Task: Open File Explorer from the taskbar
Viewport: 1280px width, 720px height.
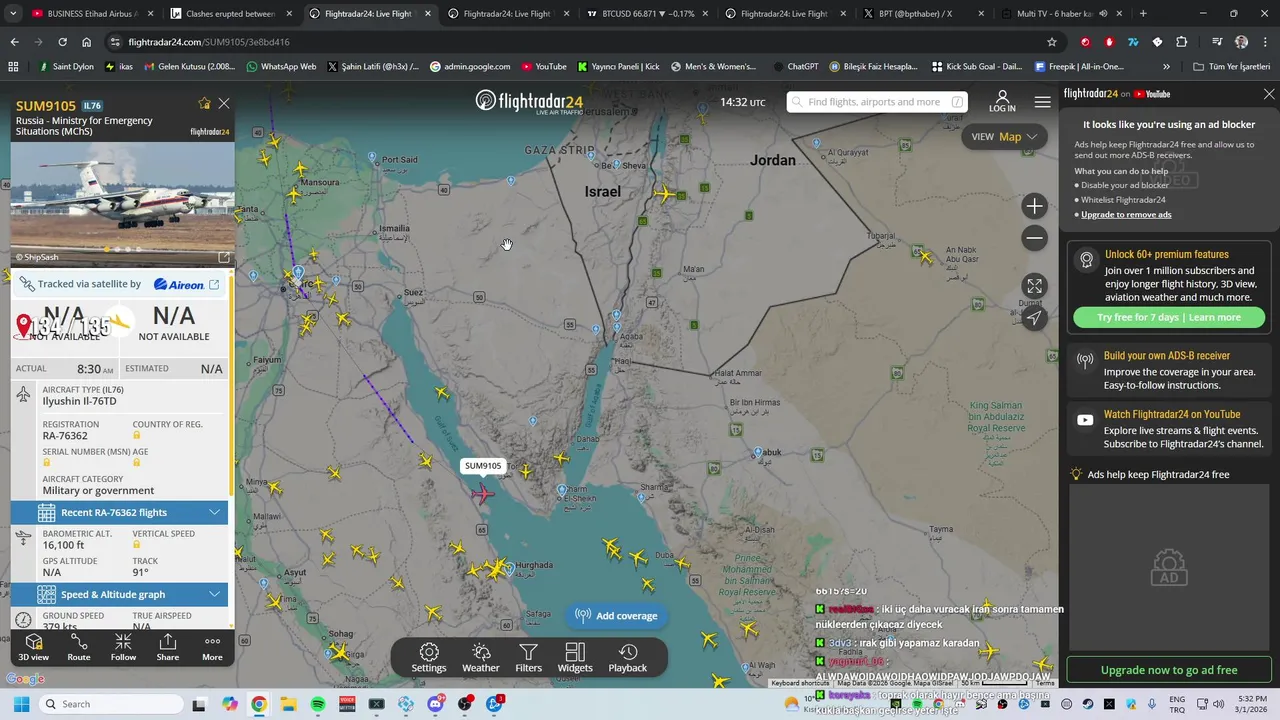Action: pyautogui.click(x=288, y=705)
